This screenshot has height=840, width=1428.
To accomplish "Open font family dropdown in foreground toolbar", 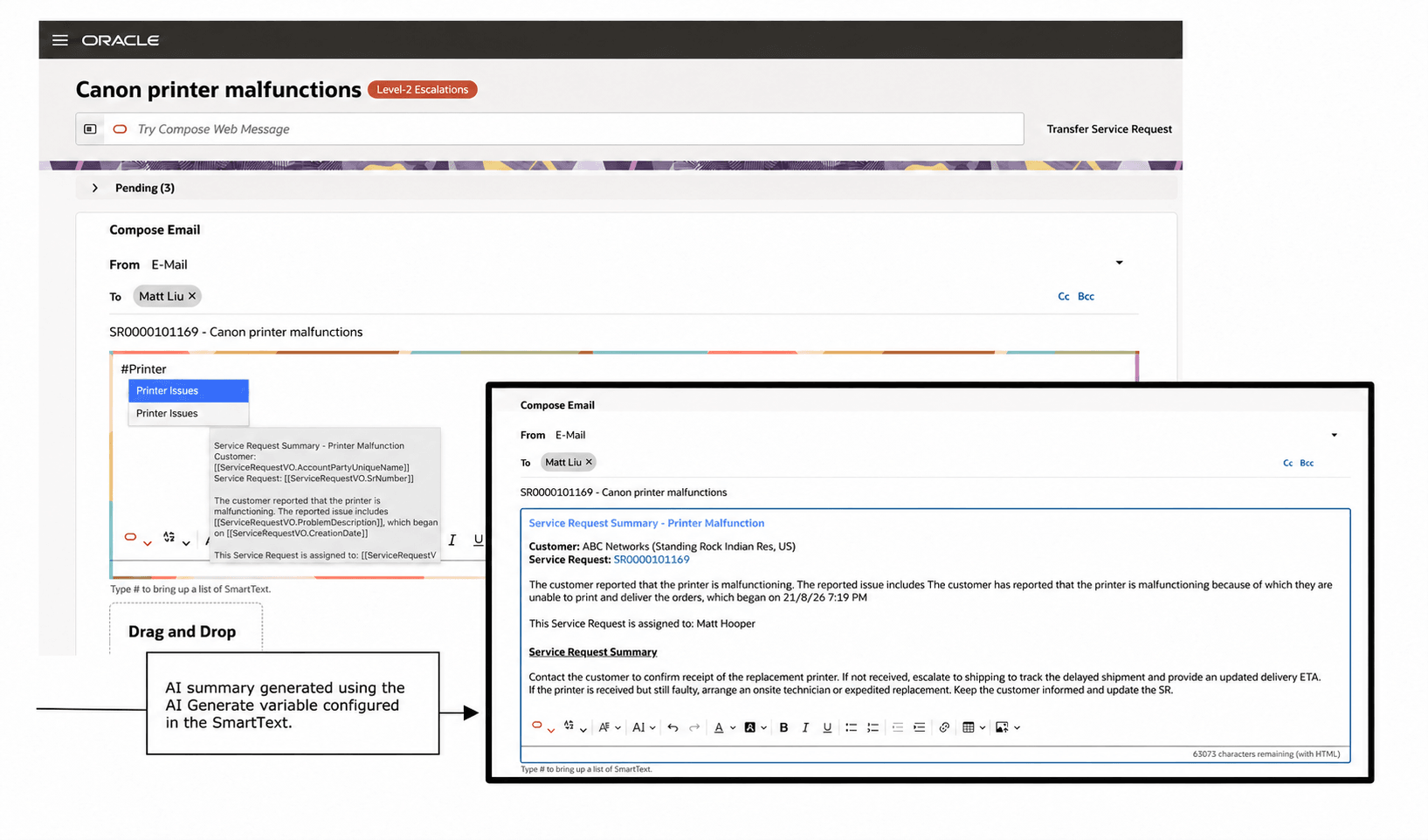I will (610, 727).
